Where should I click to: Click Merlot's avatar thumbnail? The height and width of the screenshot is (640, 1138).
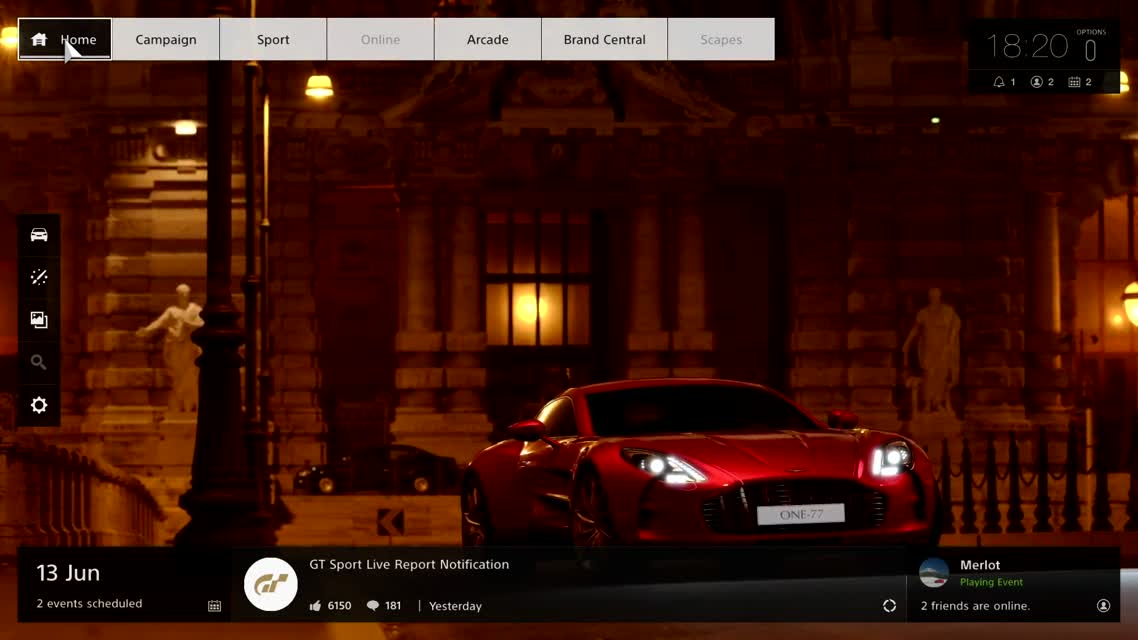(x=933, y=573)
